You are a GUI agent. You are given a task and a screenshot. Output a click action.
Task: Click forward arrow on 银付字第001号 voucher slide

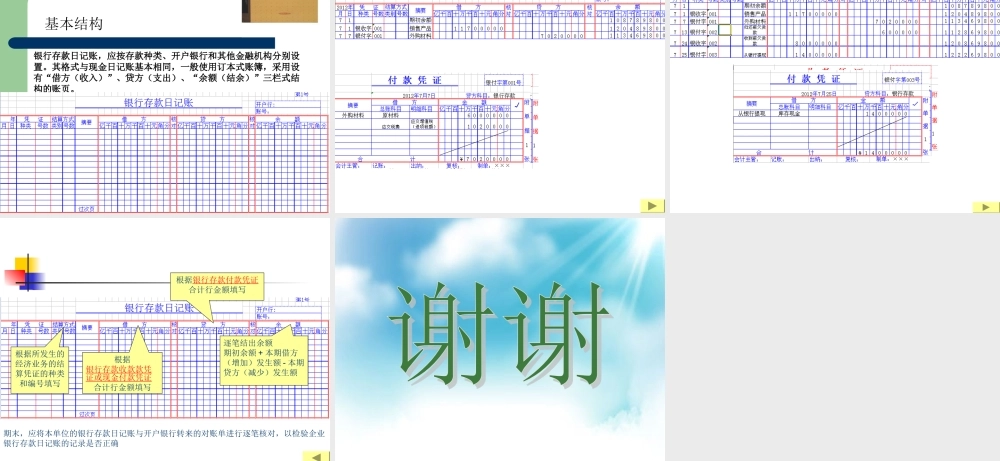click(652, 205)
